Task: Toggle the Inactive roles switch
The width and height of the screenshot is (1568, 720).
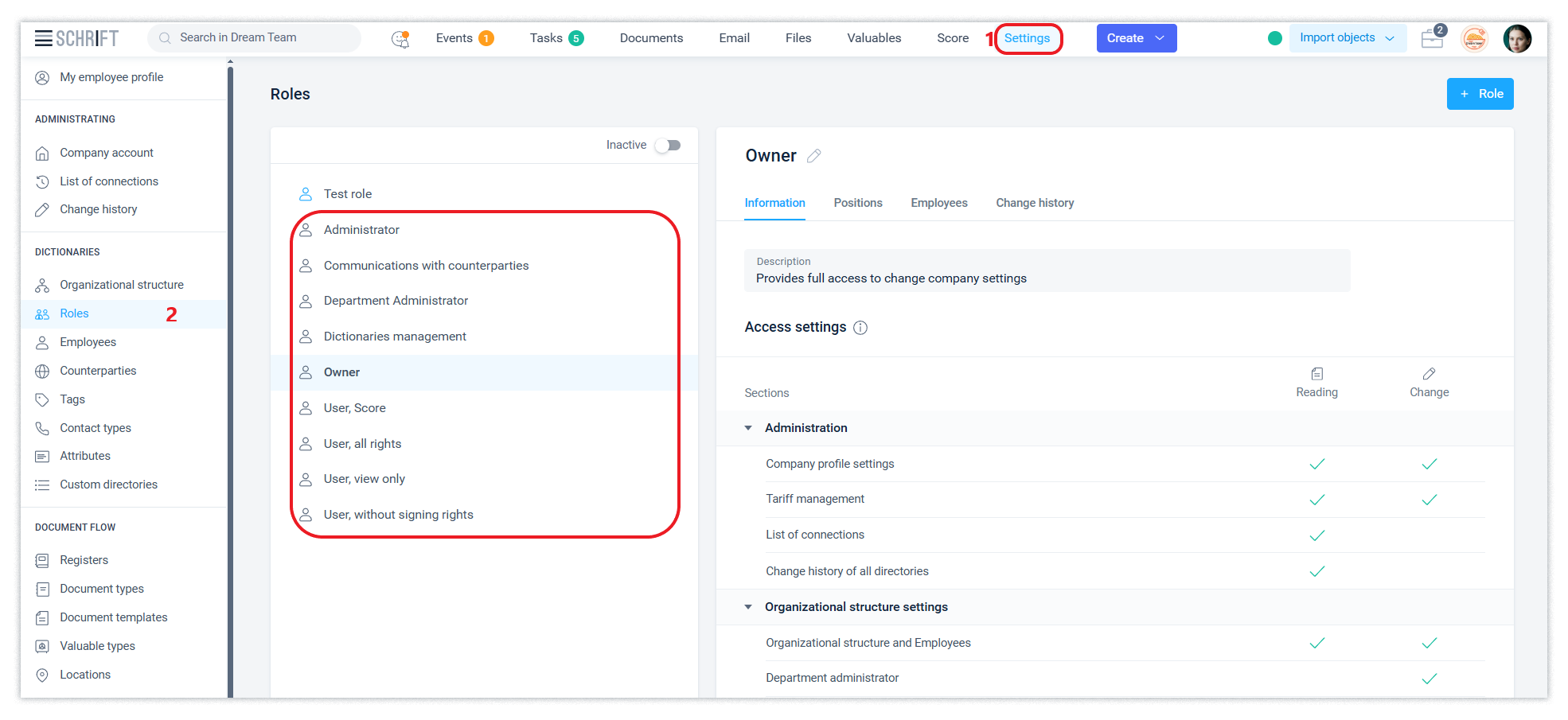Action: (668, 145)
